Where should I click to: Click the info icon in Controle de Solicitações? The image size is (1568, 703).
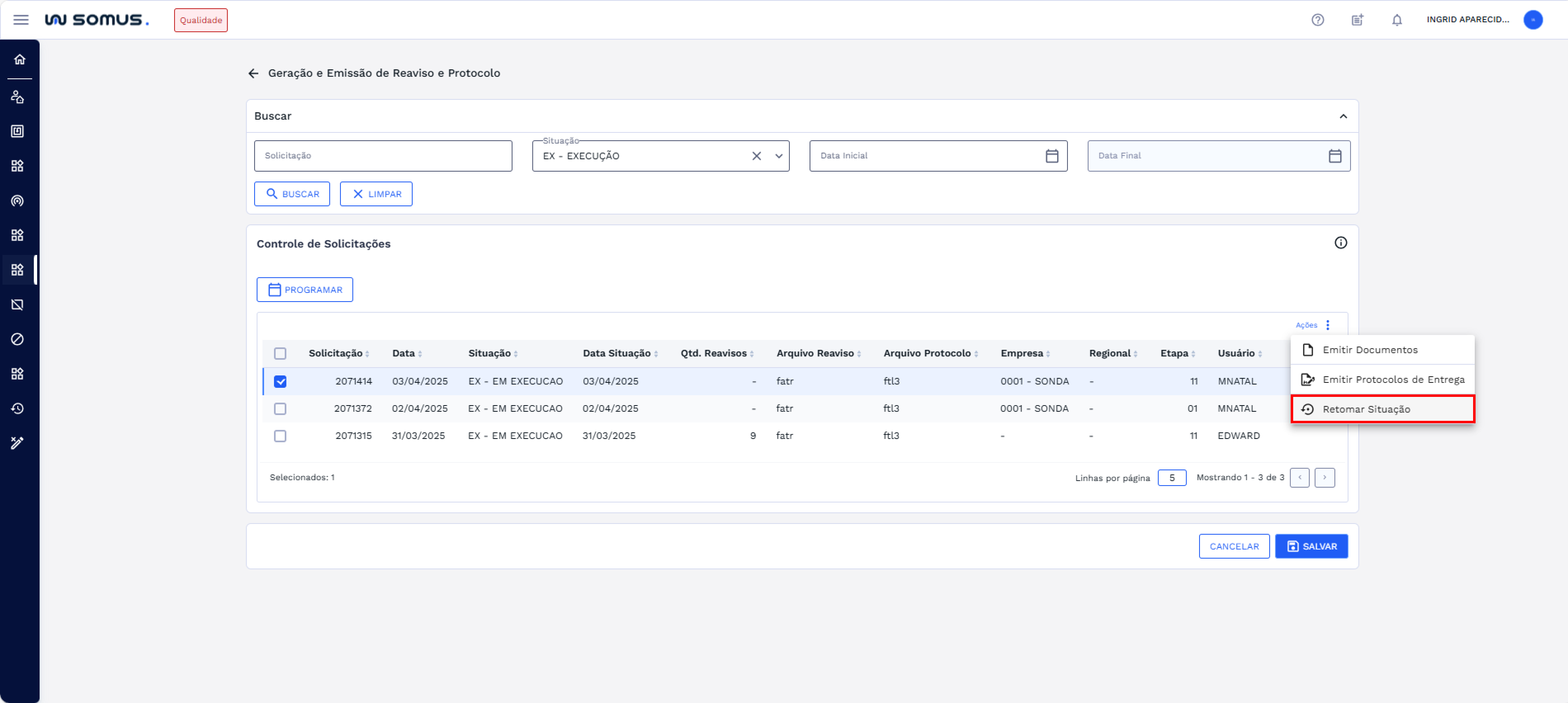point(1340,243)
